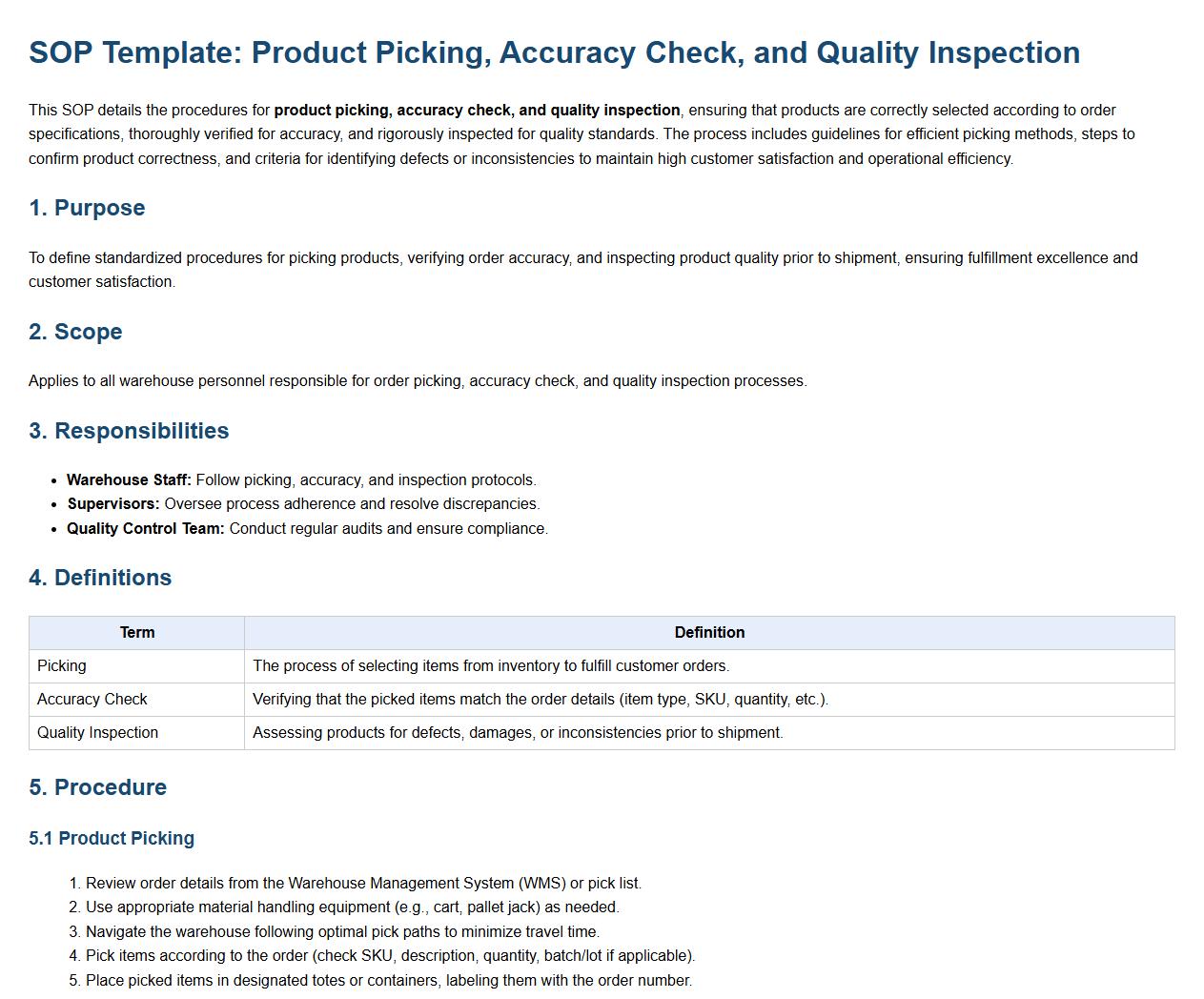This screenshot has width=1204, height=999.
Task: Click step 3 about optimal pick paths
Action: 342,932
